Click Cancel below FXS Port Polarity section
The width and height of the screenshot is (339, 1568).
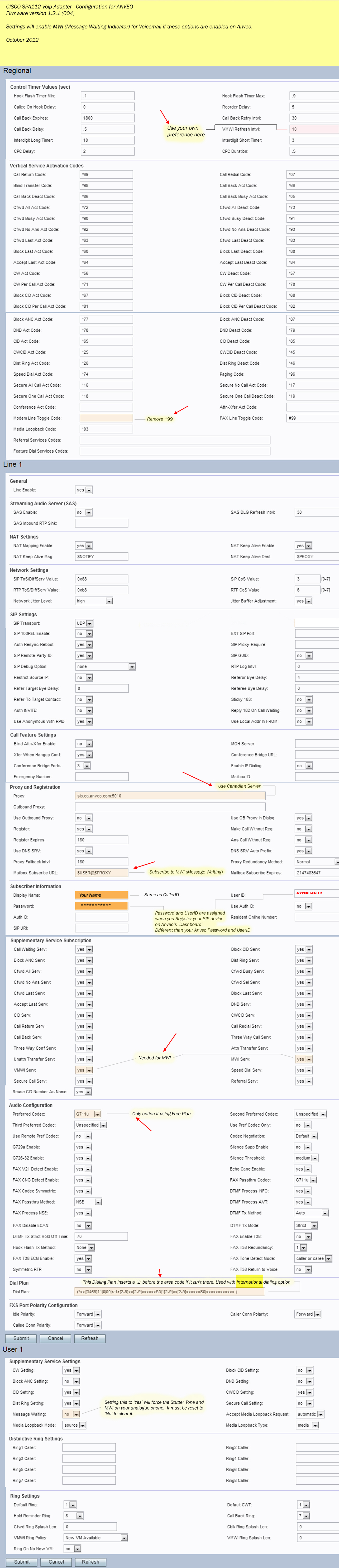[x=55, y=1339]
